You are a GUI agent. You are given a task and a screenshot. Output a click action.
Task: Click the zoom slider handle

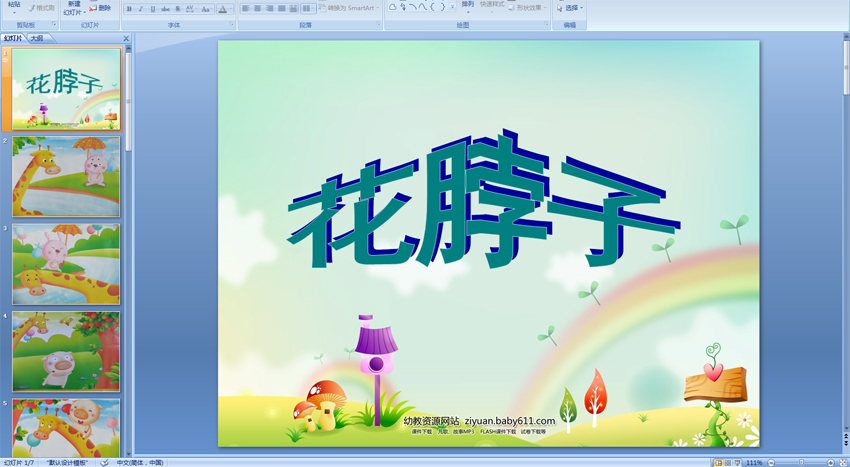[x=802, y=463]
